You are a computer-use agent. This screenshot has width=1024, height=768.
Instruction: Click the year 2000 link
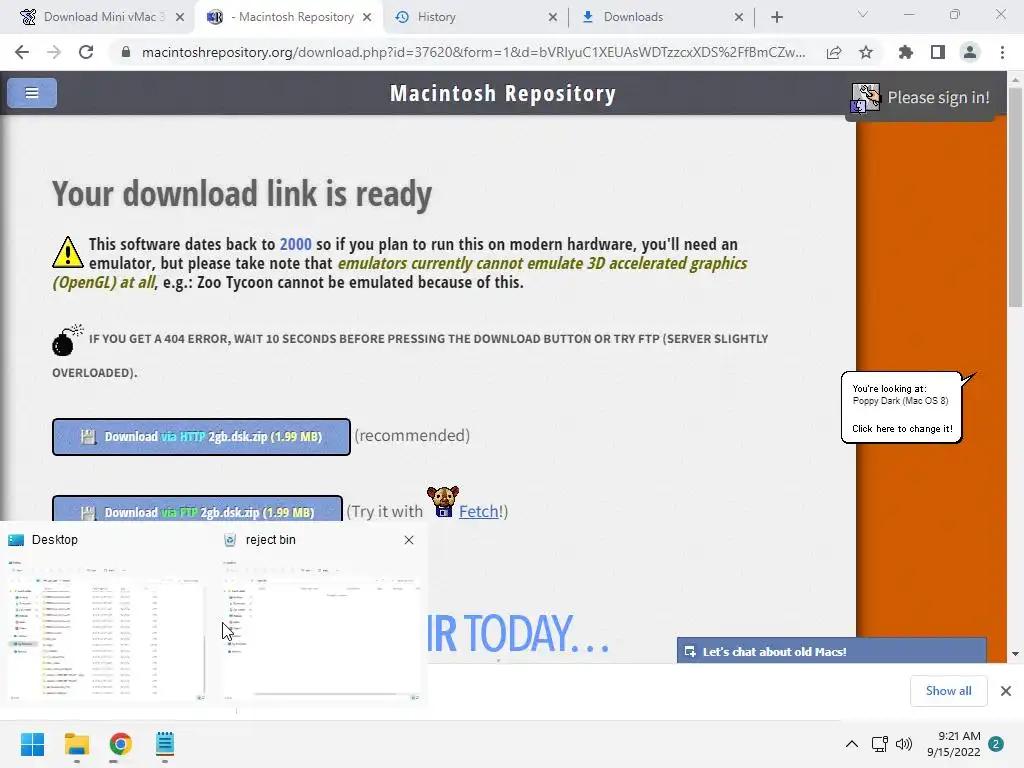coord(295,244)
